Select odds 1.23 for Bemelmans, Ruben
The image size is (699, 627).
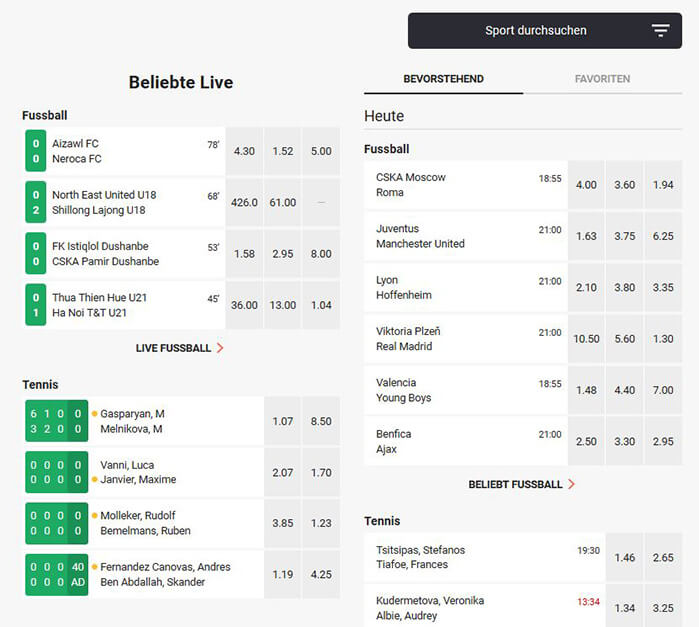[x=321, y=523]
